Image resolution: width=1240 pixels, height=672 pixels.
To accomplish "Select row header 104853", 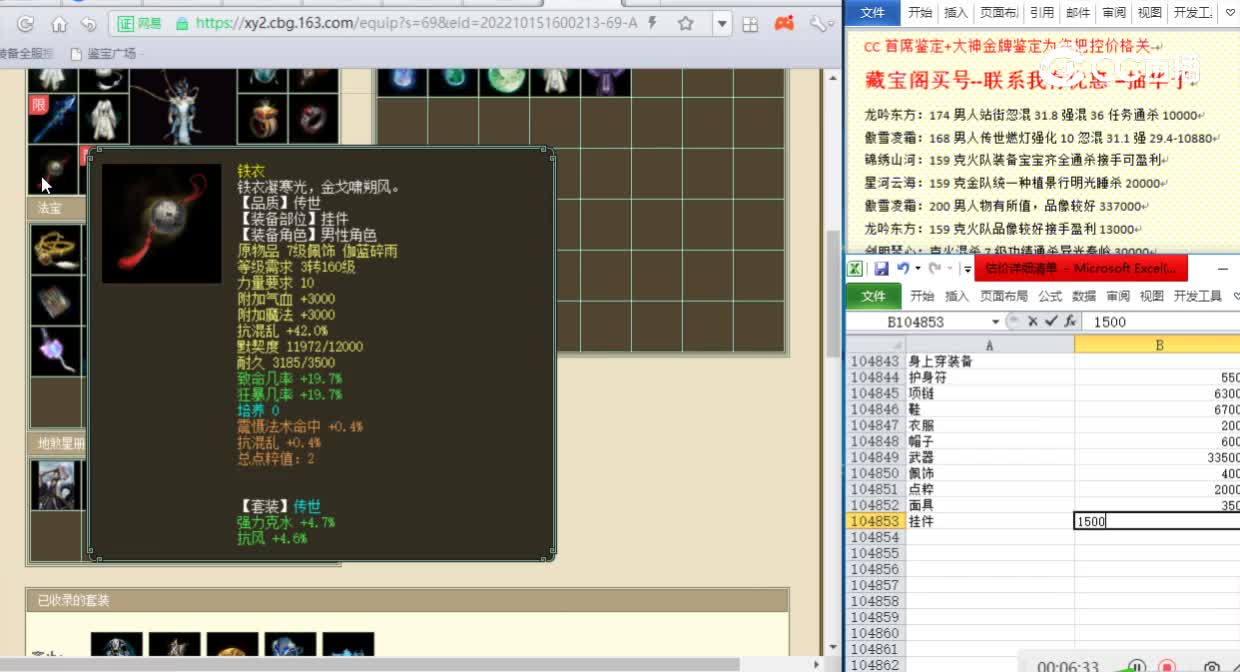I will point(875,521).
